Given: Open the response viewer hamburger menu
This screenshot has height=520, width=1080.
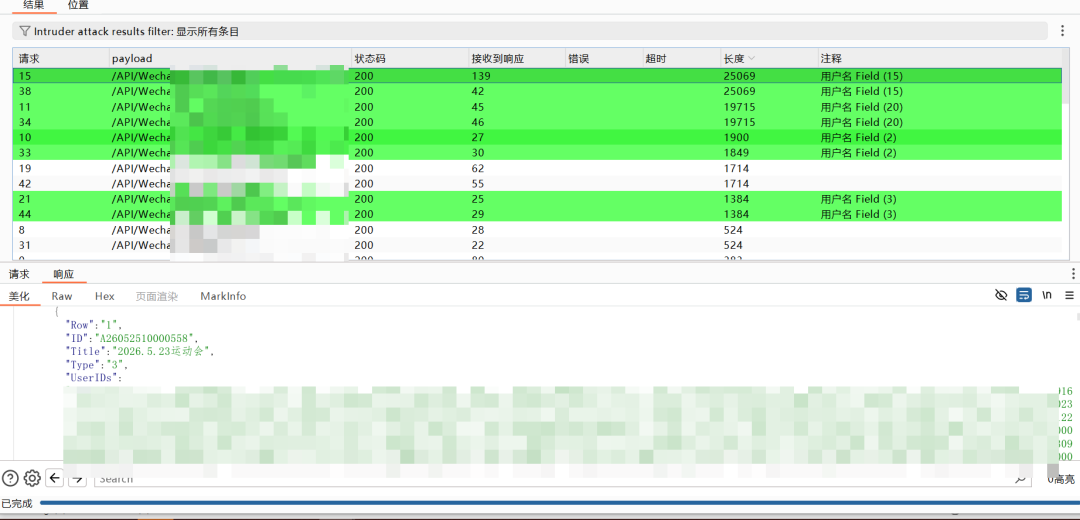Looking at the screenshot, I should (x=1070, y=295).
